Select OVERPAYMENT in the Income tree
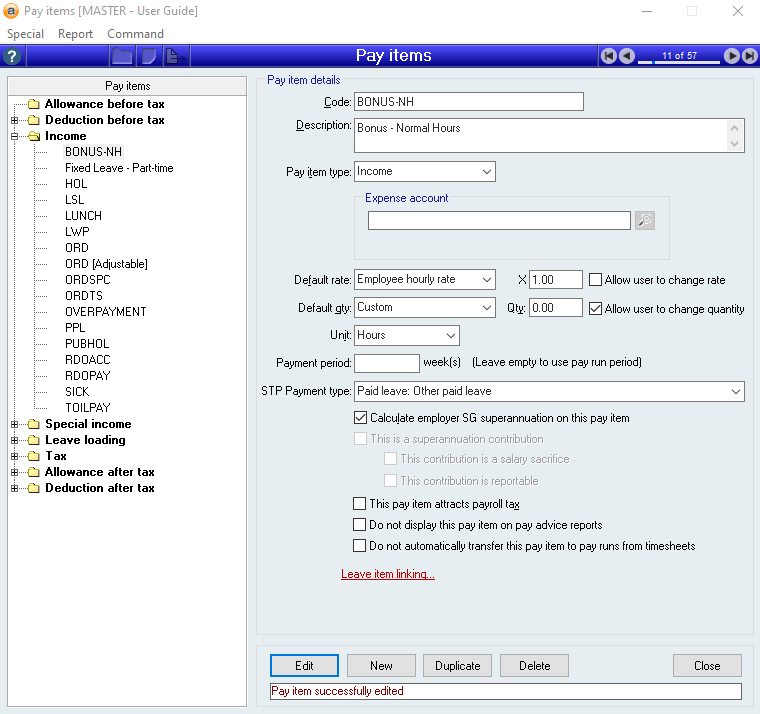Viewport: 760px width, 714px height. pyautogui.click(x=105, y=312)
